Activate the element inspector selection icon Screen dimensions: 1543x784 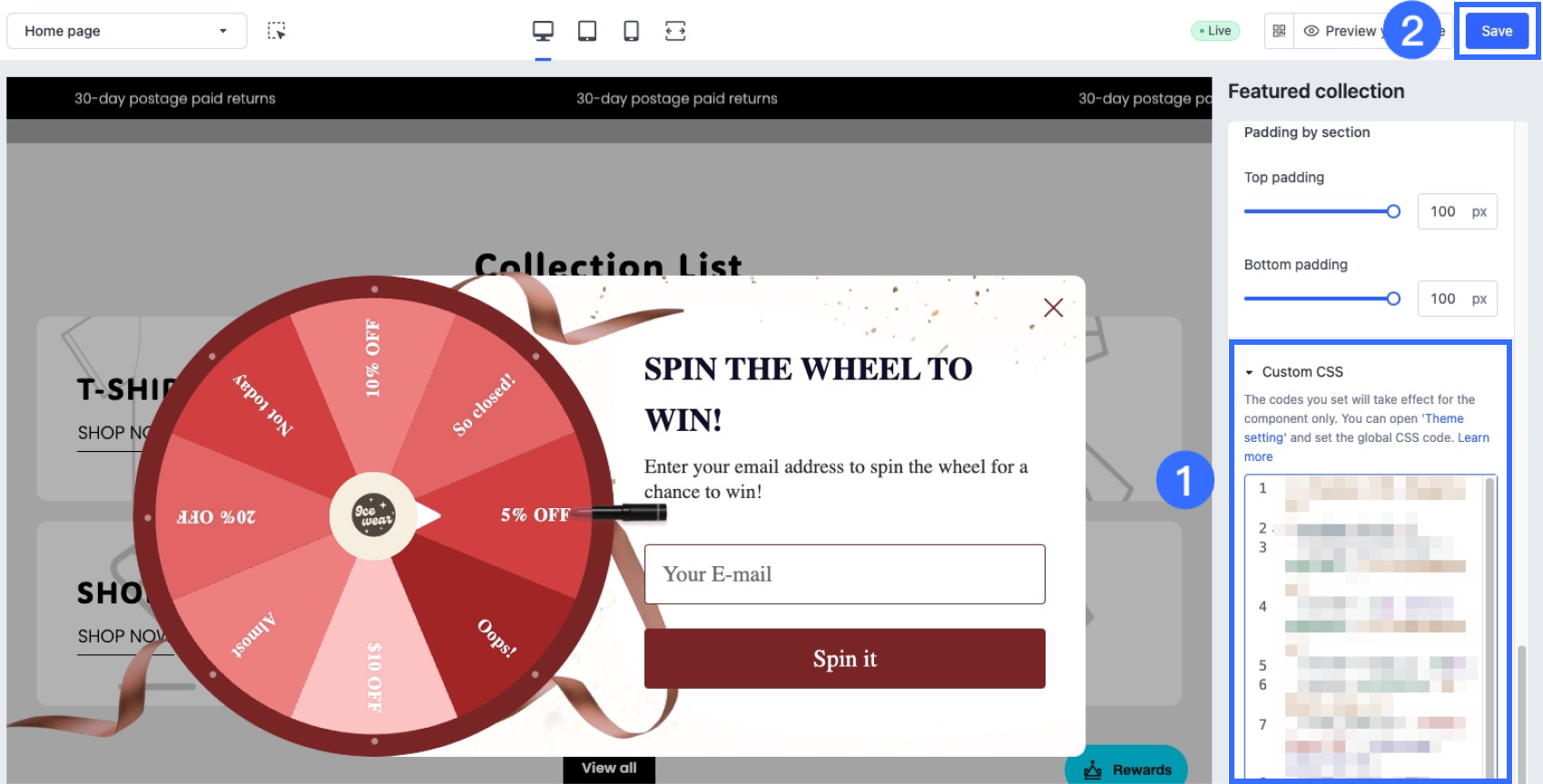(277, 31)
